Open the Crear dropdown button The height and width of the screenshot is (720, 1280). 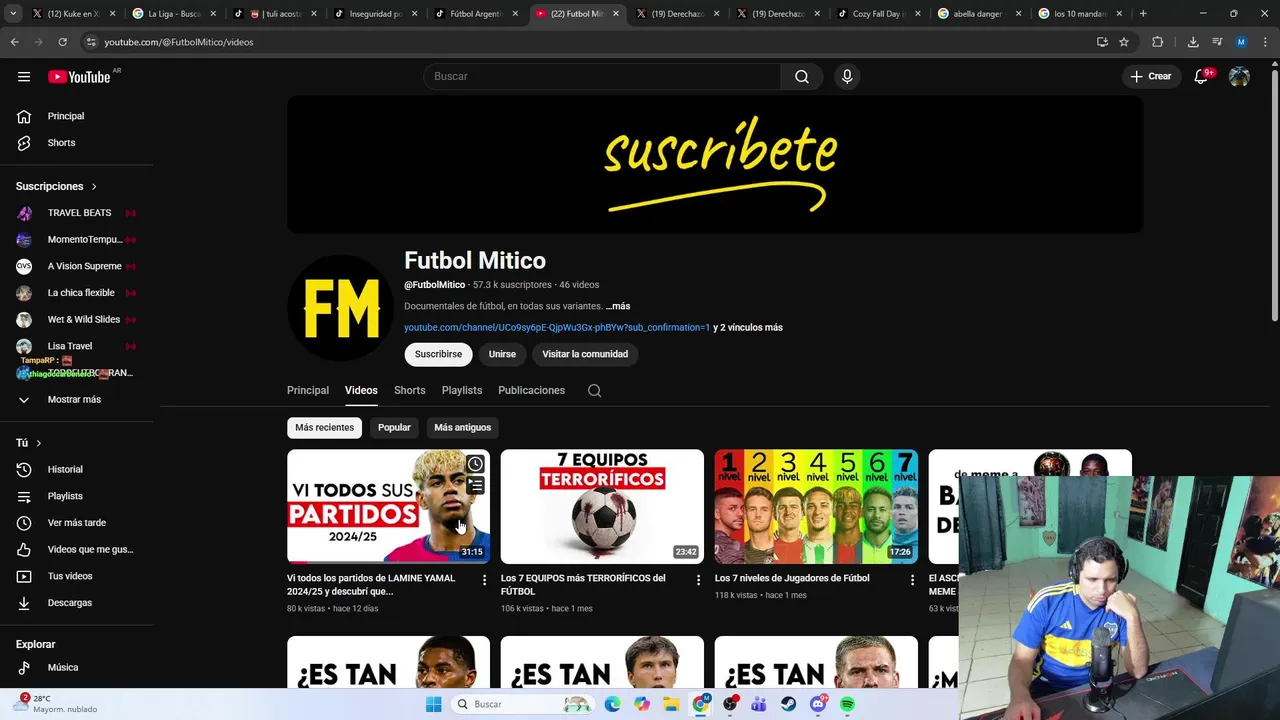[x=1151, y=76]
